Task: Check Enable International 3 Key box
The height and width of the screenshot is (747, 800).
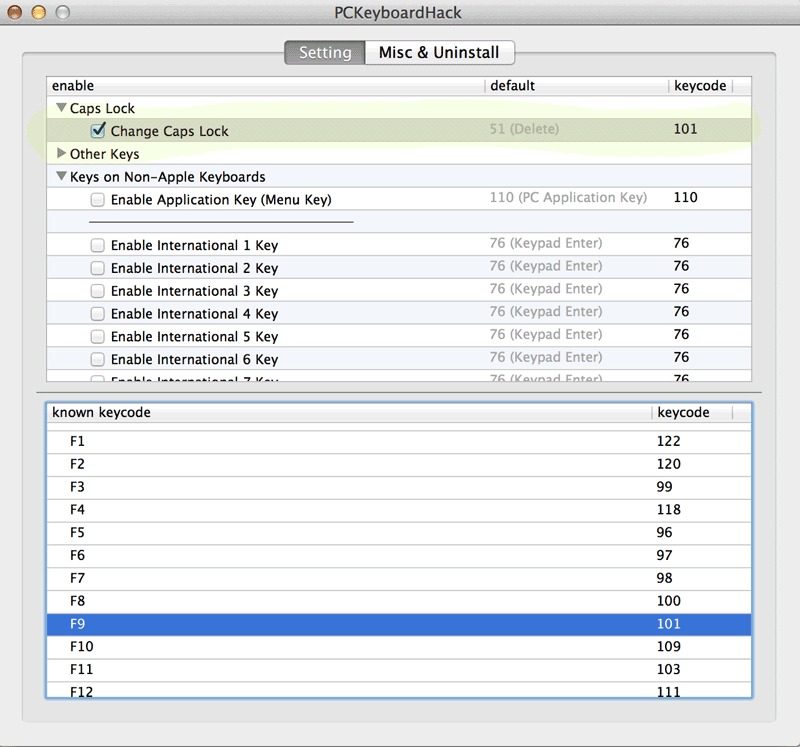Action: coord(97,291)
